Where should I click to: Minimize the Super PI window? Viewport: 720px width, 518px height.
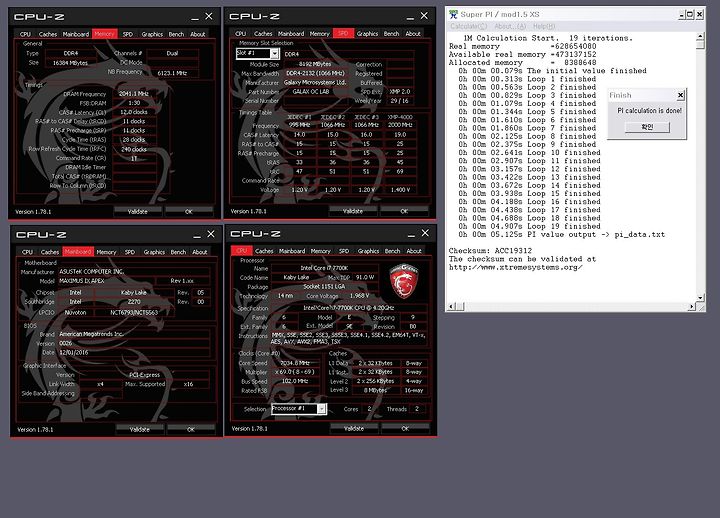pyautogui.click(x=682, y=15)
